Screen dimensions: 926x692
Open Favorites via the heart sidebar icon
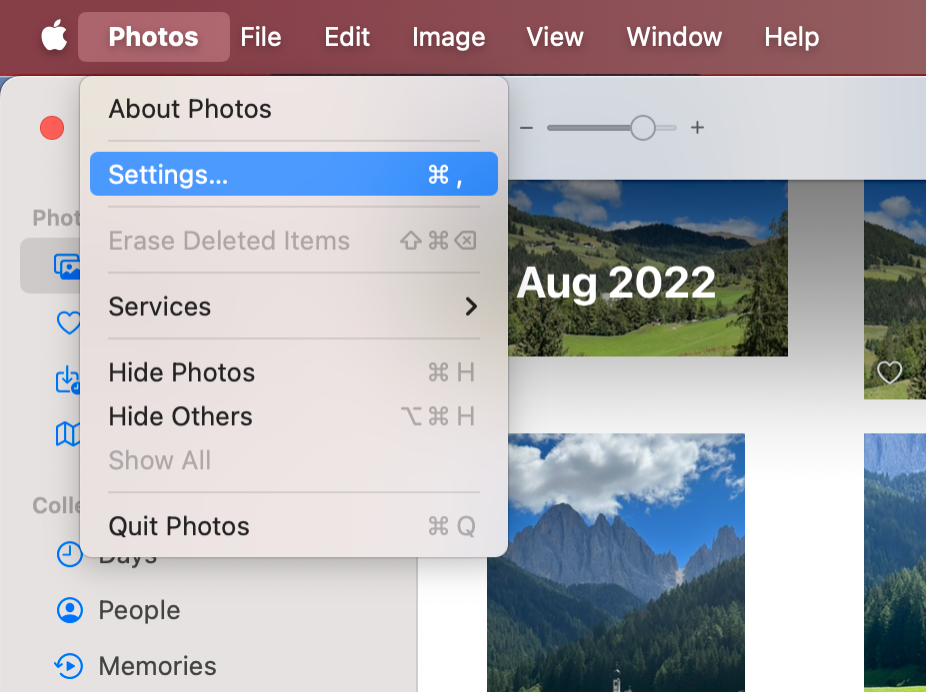tap(68, 323)
